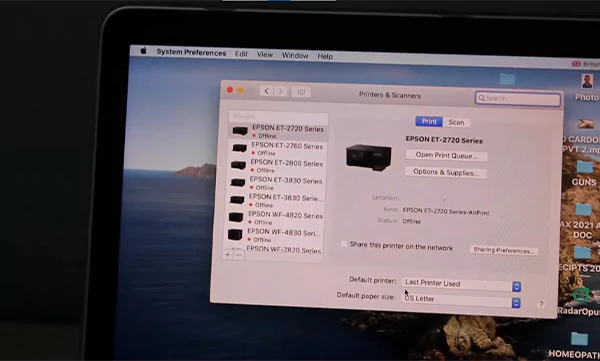Viewport: 600px width, 361px height.
Task: Switch to the Print tab
Action: [429, 121]
